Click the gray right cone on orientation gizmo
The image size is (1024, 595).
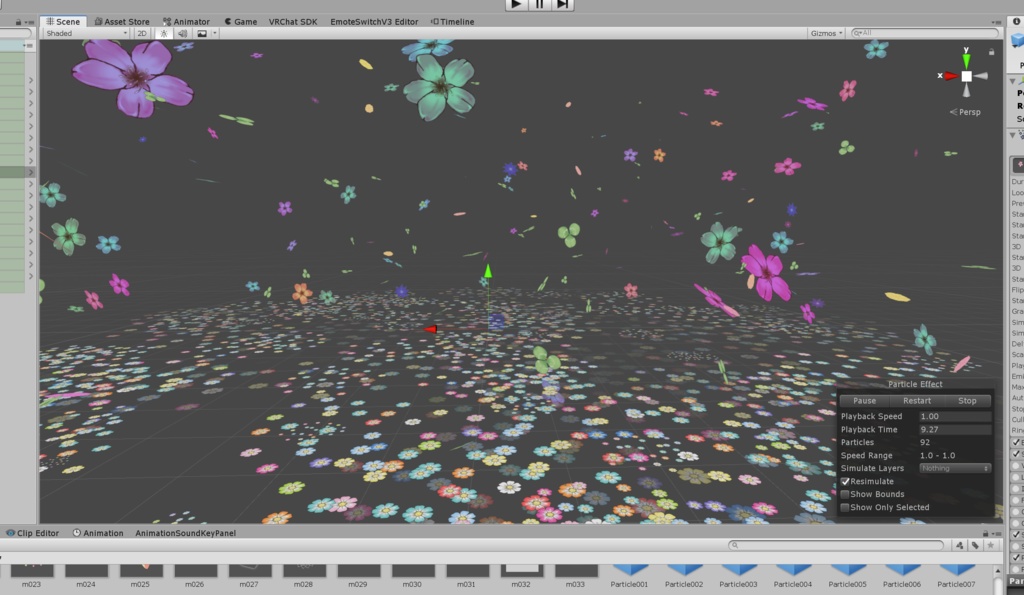point(981,76)
